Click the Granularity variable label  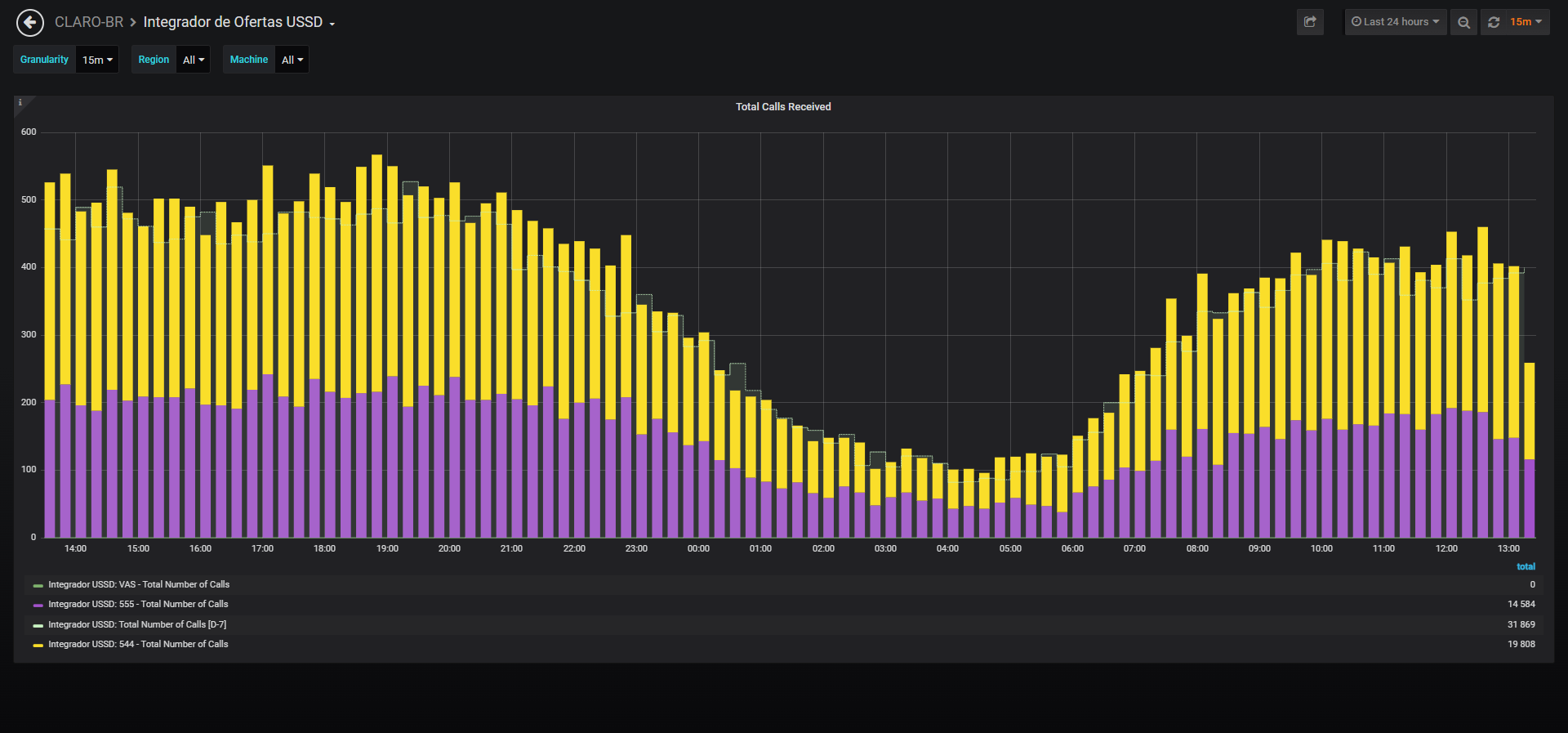point(45,60)
